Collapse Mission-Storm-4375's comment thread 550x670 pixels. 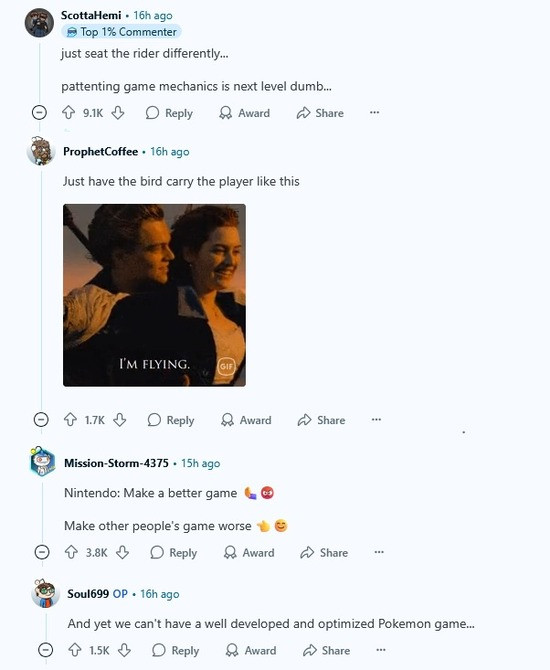coord(42,552)
